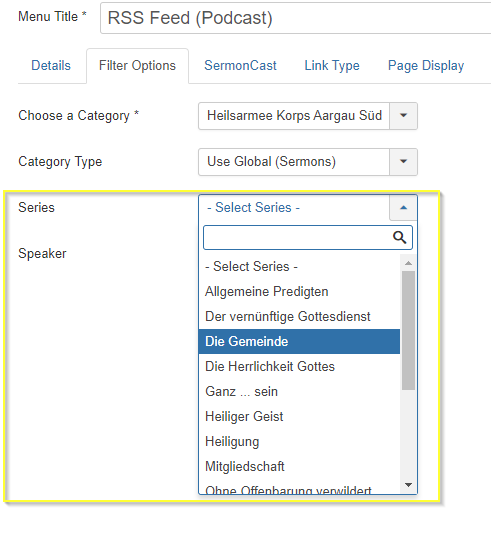
Task: Expand the Category Type dropdown arrow
Action: [404, 162]
